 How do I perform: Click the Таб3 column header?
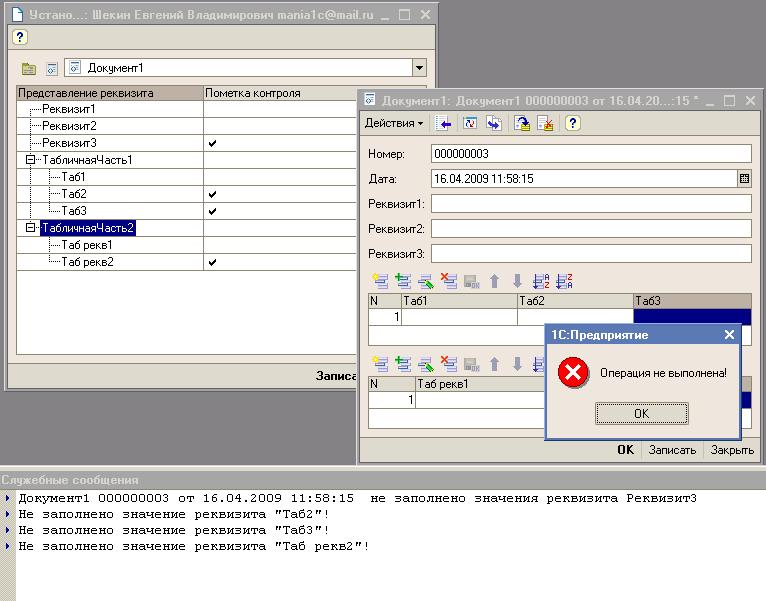coord(692,301)
